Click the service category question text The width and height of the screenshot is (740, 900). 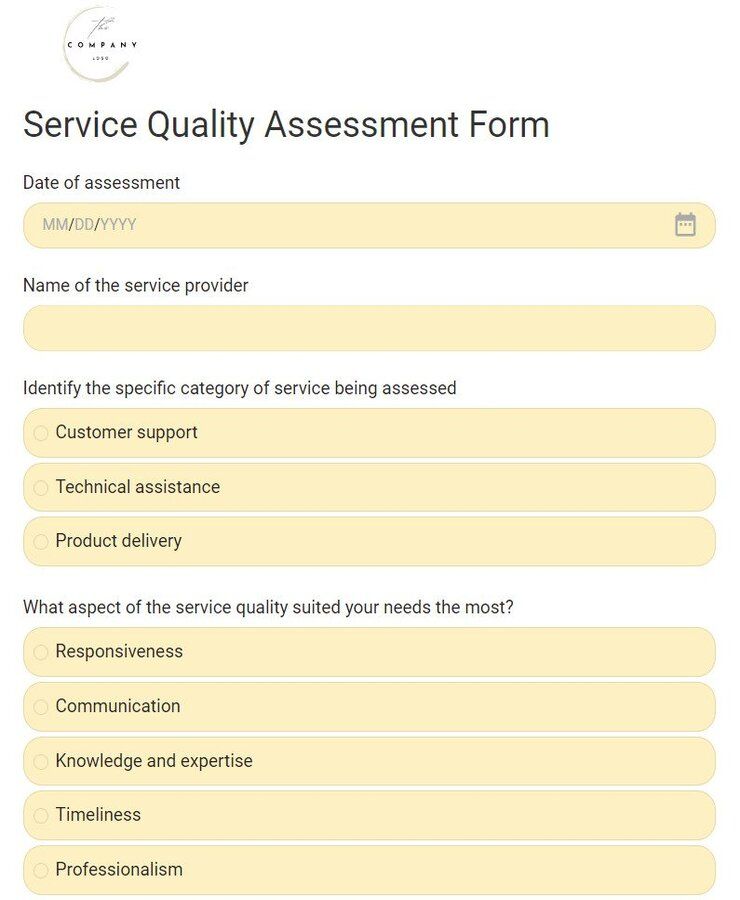(x=238, y=388)
